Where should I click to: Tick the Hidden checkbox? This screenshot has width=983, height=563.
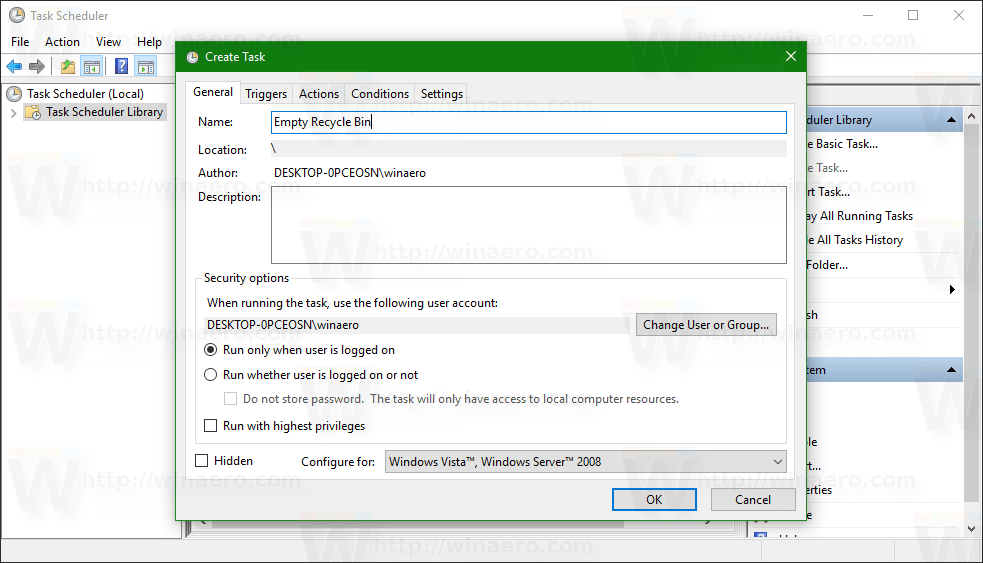[202, 461]
